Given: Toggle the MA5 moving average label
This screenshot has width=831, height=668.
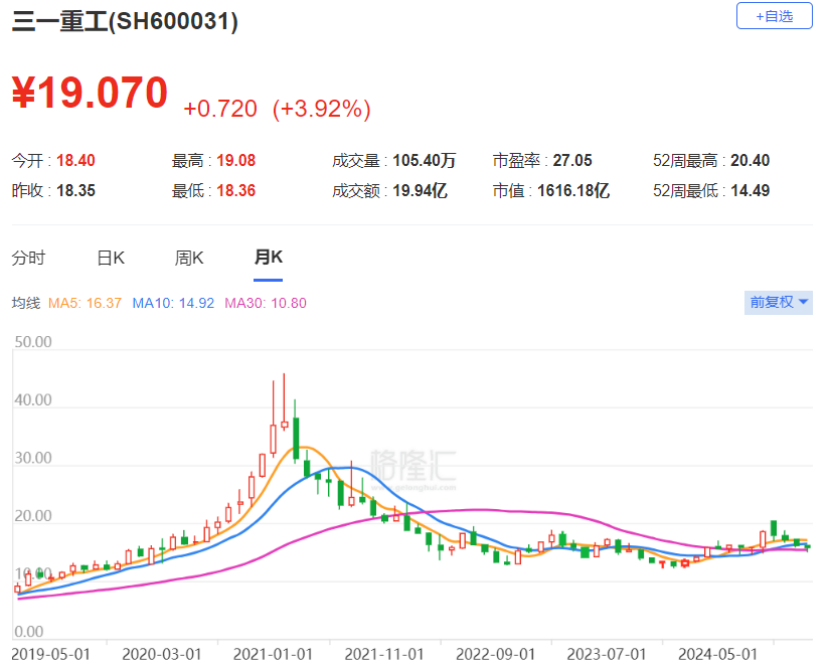Looking at the screenshot, I should pos(85,303).
